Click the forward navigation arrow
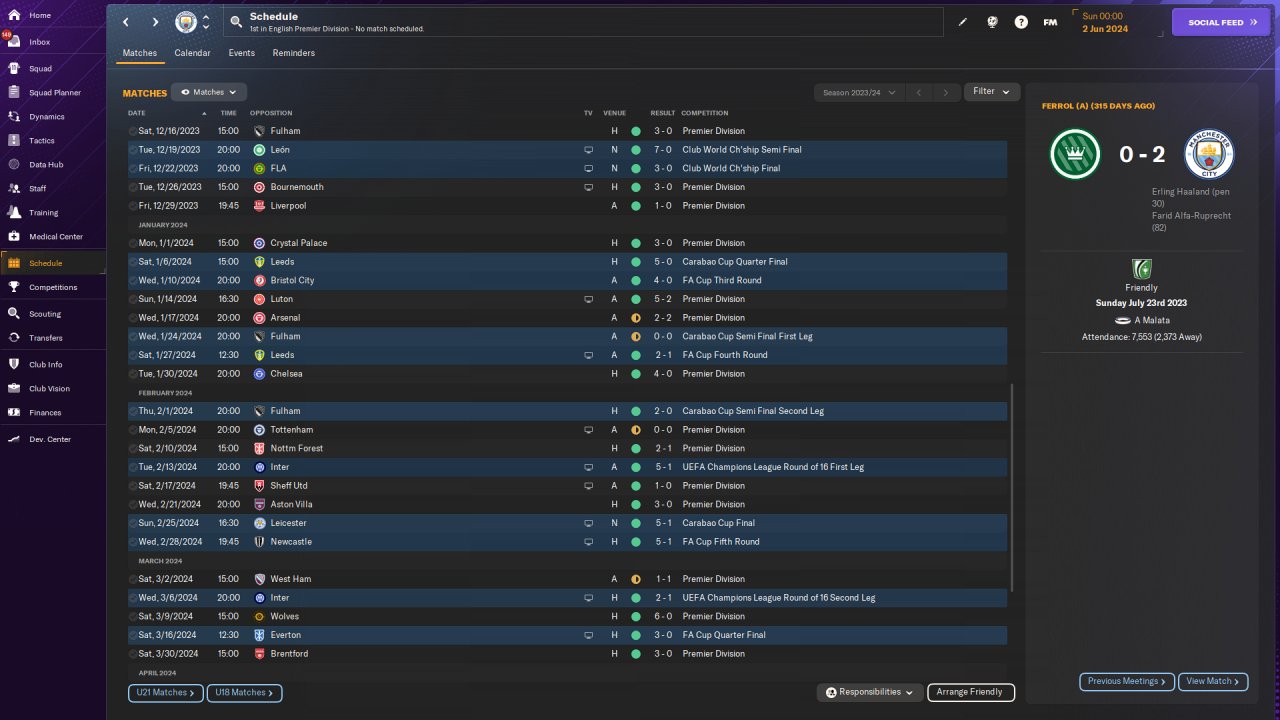This screenshot has height=720, width=1280. tap(155, 22)
